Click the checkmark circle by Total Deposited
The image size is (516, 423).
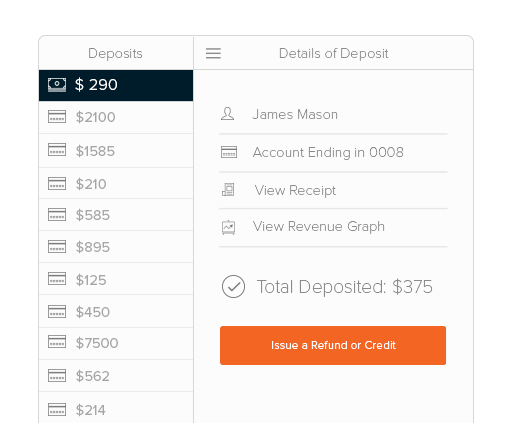[x=233, y=286]
